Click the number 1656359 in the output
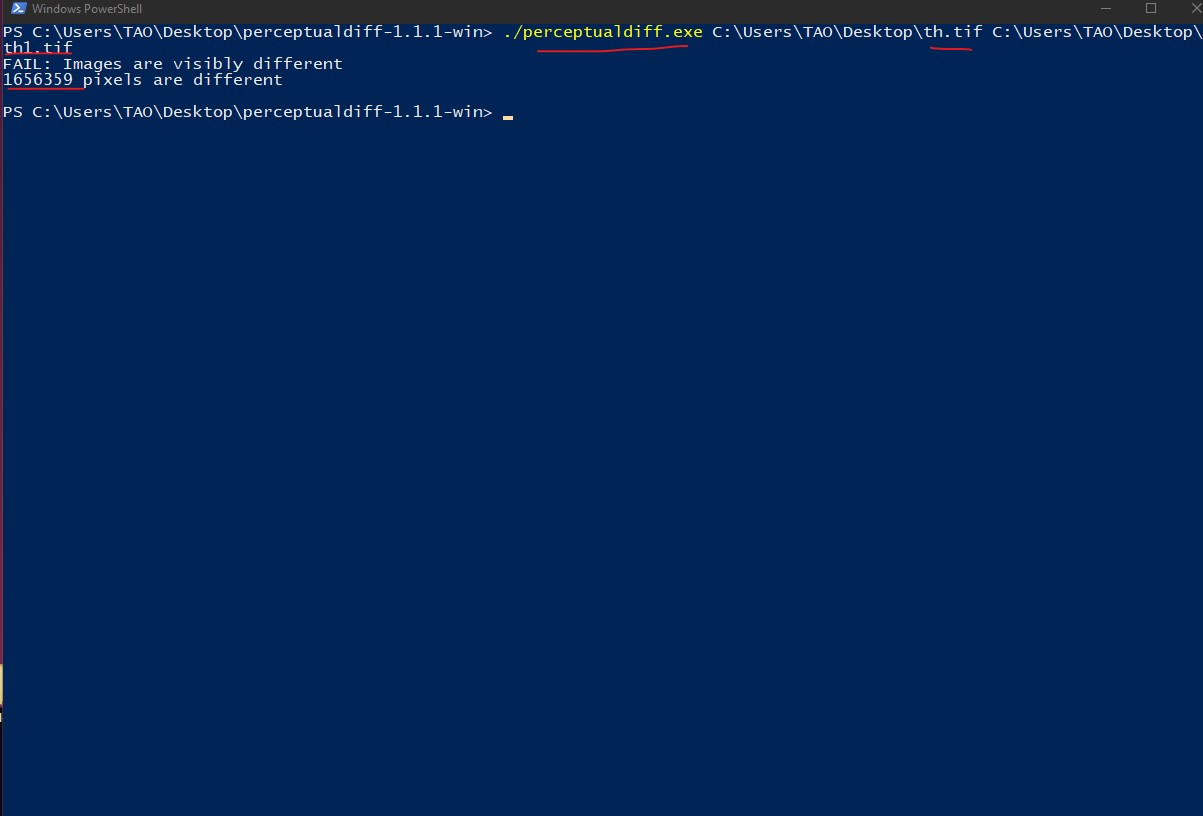 pyautogui.click(x=38, y=80)
